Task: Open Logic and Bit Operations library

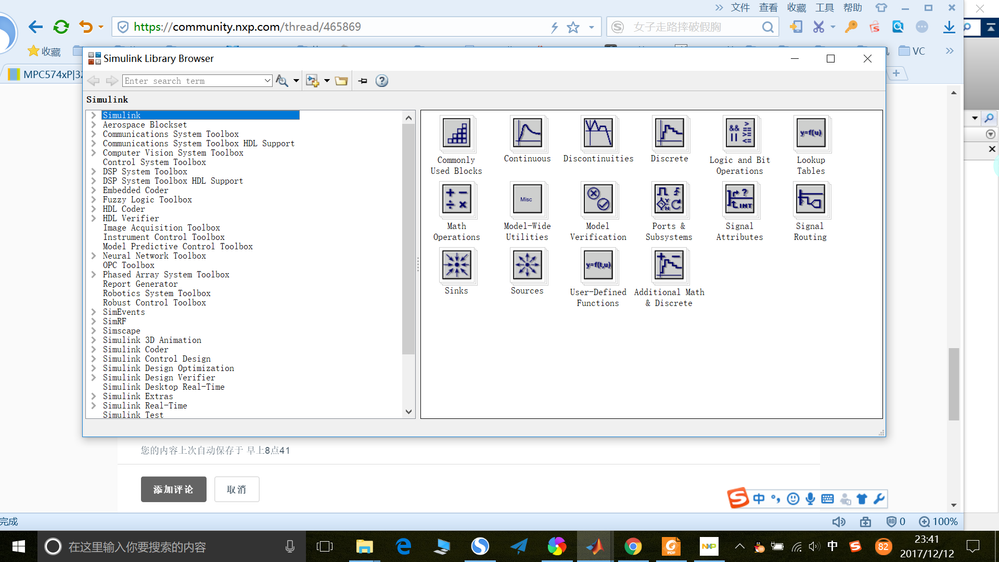Action: coord(740,134)
